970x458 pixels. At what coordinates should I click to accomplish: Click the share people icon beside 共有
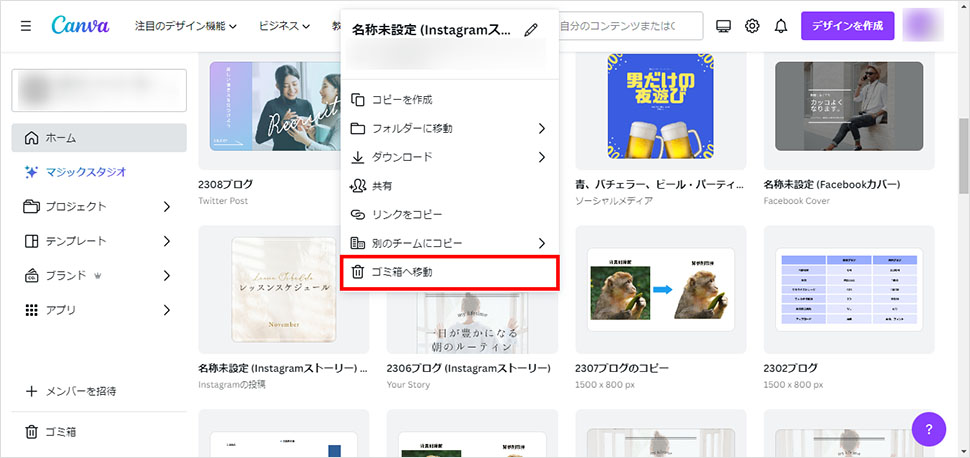pos(358,186)
